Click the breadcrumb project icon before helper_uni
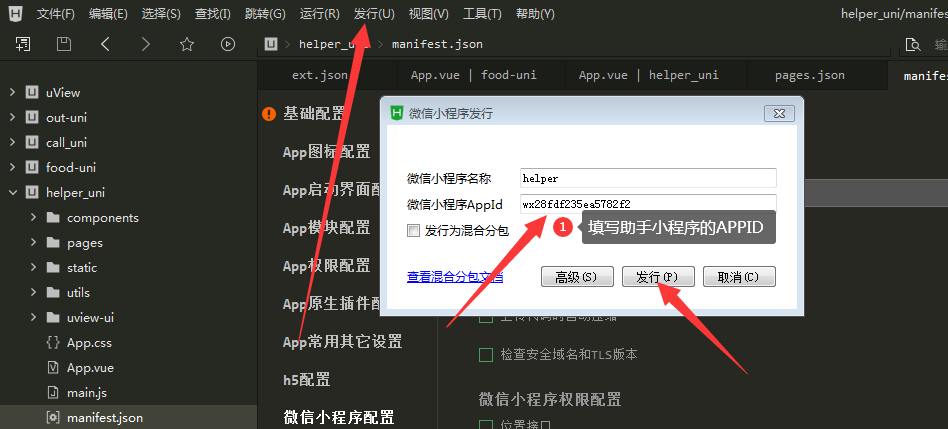948x429 pixels. click(x=272, y=44)
